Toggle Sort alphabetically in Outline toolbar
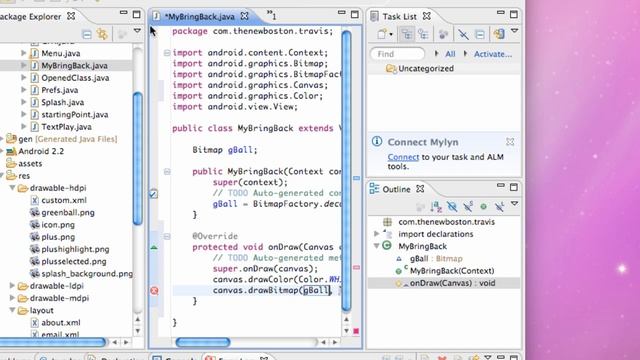The image size is (640, 360). point(436,207)
